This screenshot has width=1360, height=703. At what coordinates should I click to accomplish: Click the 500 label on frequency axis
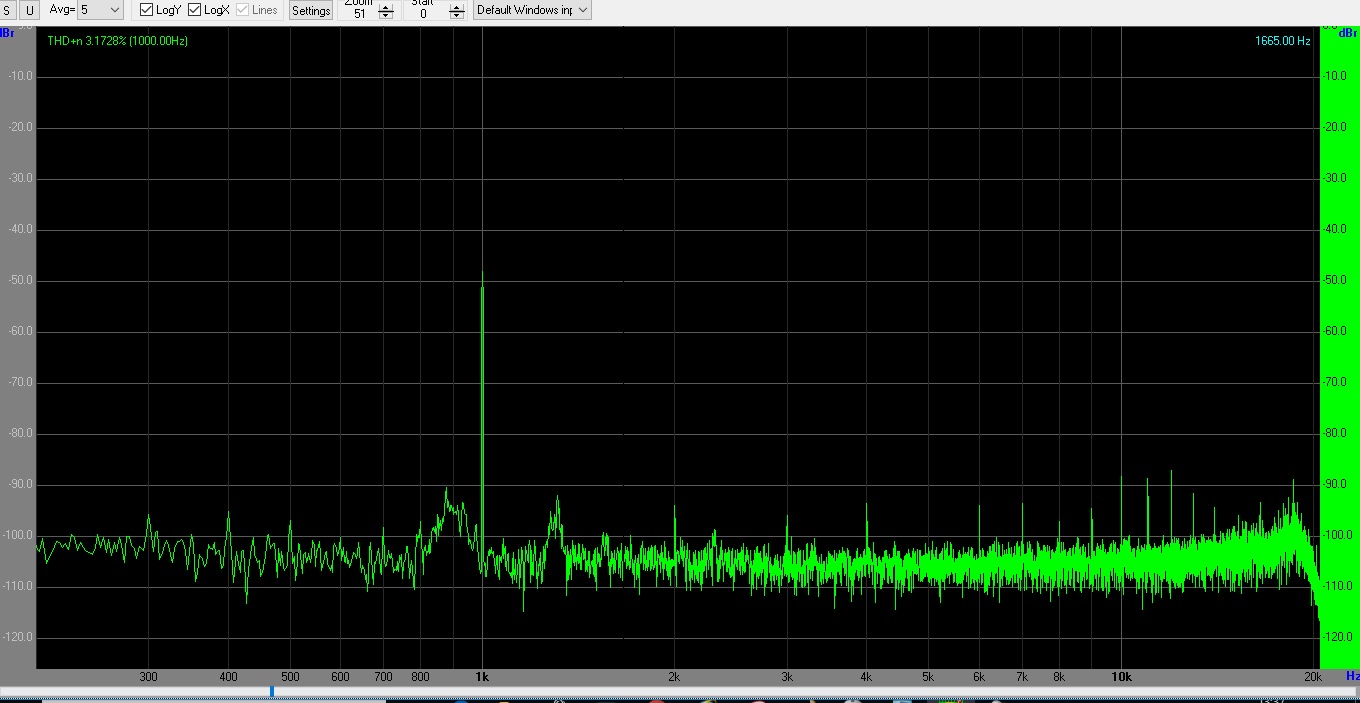click(x=290, y=677)
